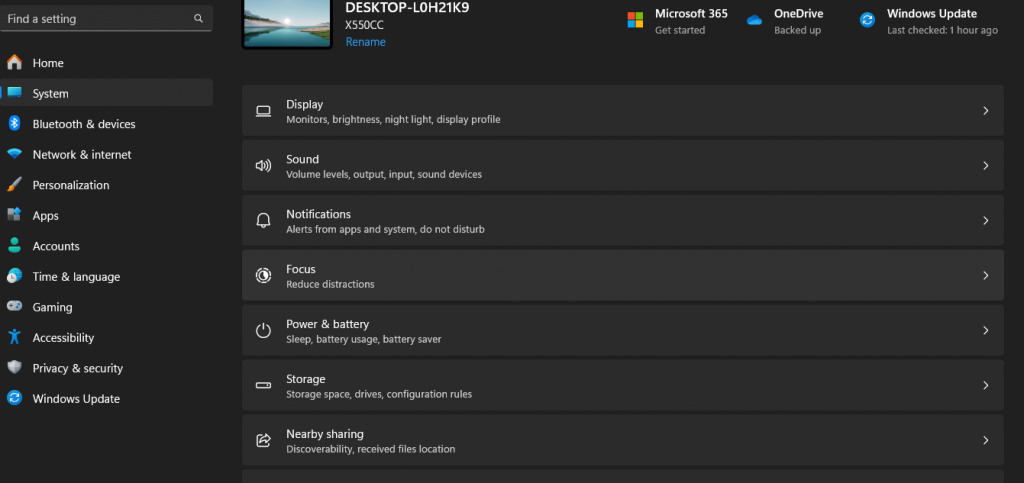Image resolution: width=1024 pixels, height=483 pixels.
Task: Open Focus row chevron arrow
Action: tap(985, 275)
